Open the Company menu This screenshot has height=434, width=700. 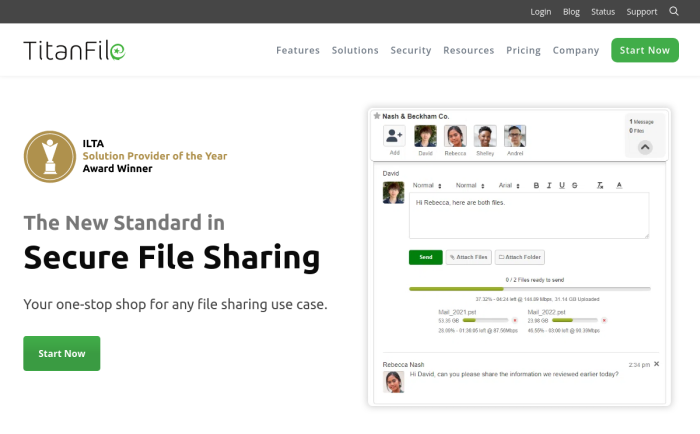[x=576, y=50]
